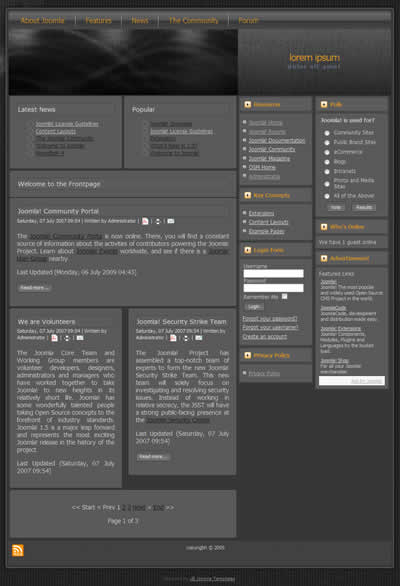Click the Username input field
The width and height of the screenshot is (400, 586).
coord(273,274)
